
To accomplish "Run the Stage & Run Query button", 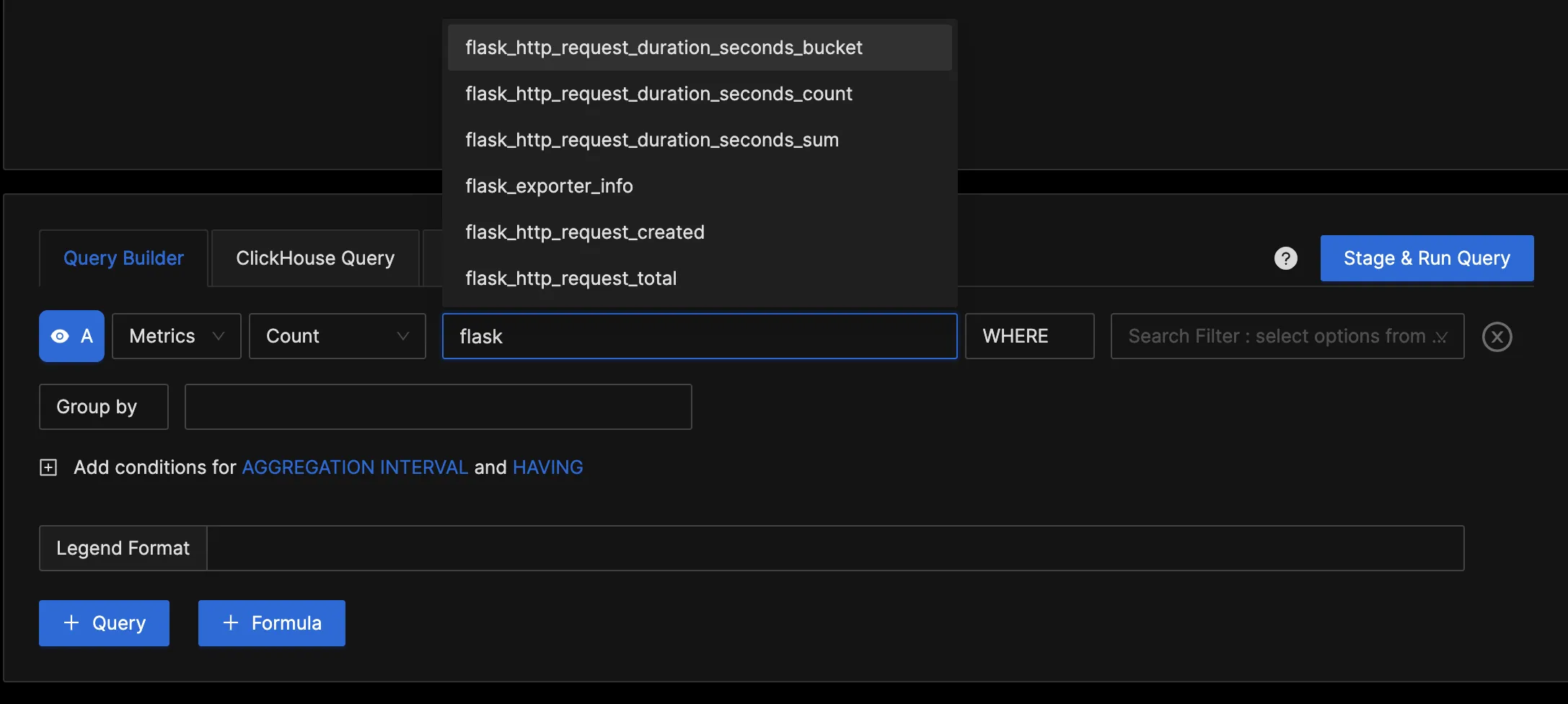I will coord(1427,258).
